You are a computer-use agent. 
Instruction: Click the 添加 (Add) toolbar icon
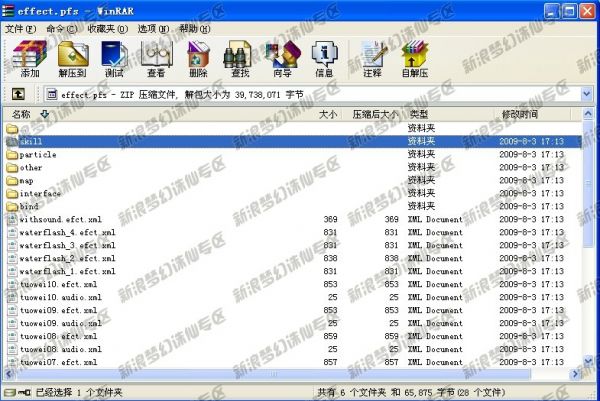pyautogui.click(x=30, y=59)
